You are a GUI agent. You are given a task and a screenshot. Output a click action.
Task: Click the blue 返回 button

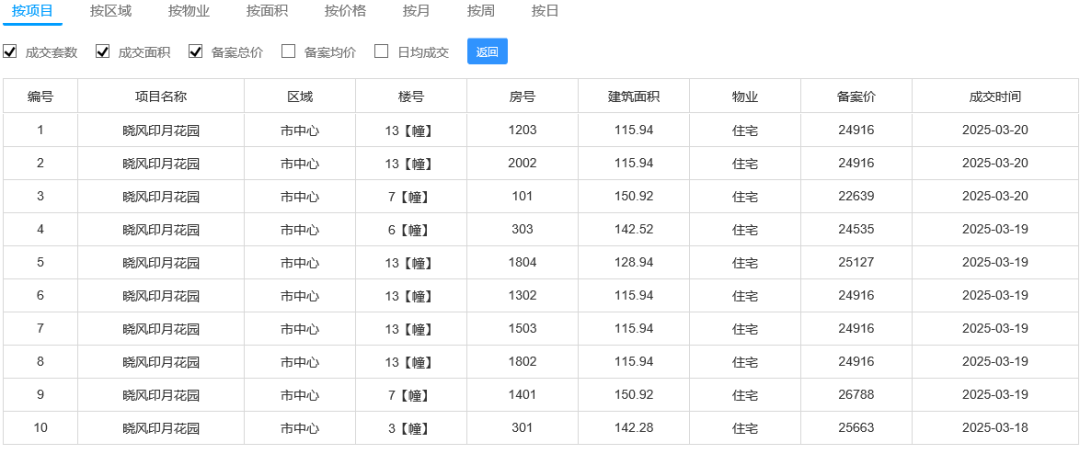point(488,52)
